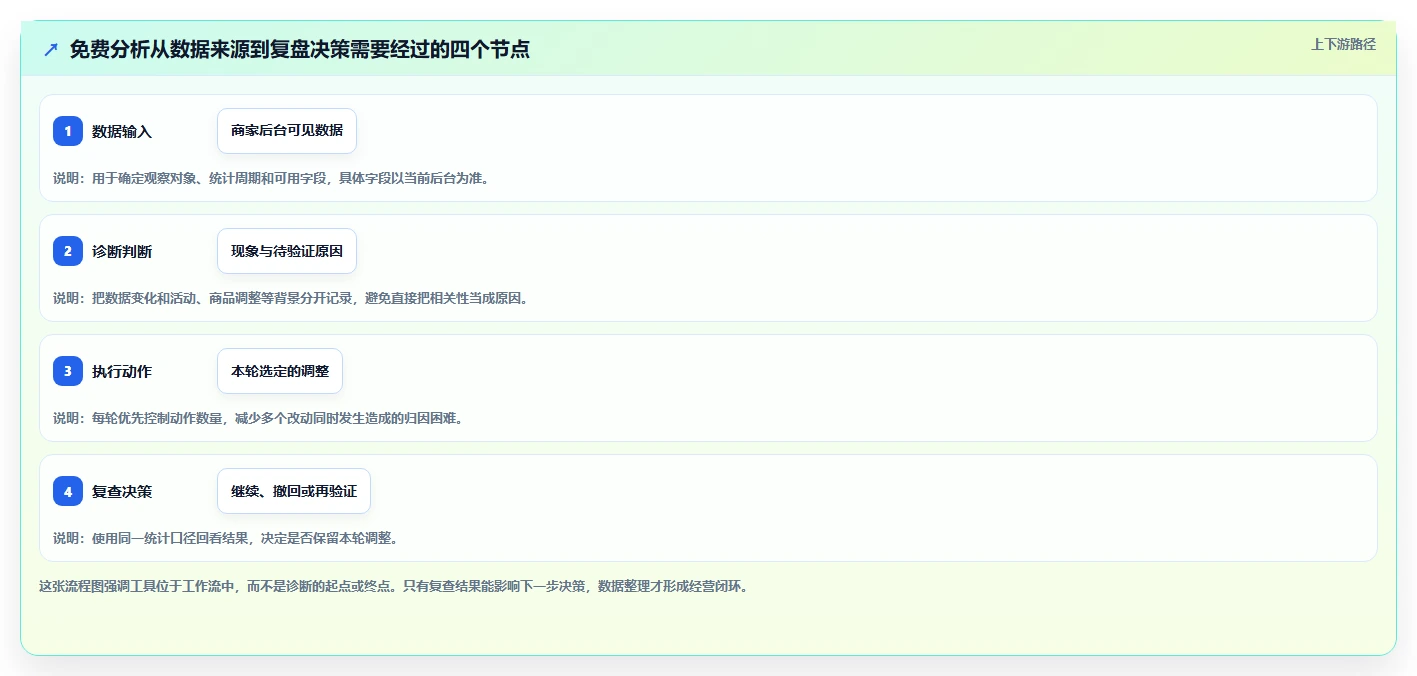
Task: Click the footer note starting 这张流程图强调
Action: [394, 586]
